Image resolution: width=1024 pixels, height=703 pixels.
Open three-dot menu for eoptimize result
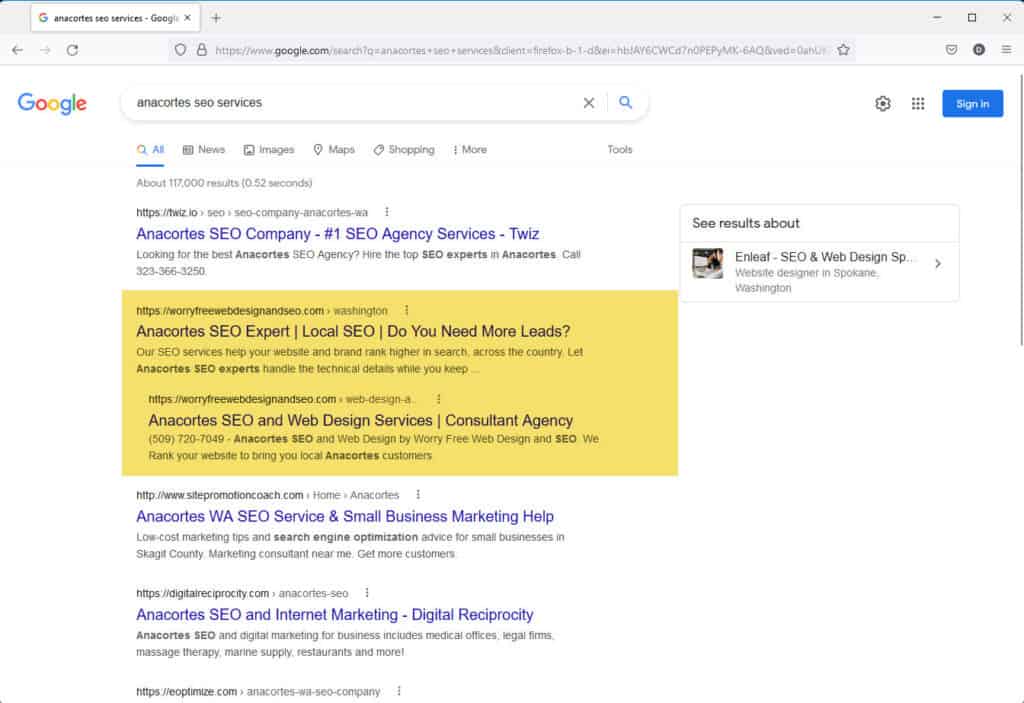(x=399, y=691)
